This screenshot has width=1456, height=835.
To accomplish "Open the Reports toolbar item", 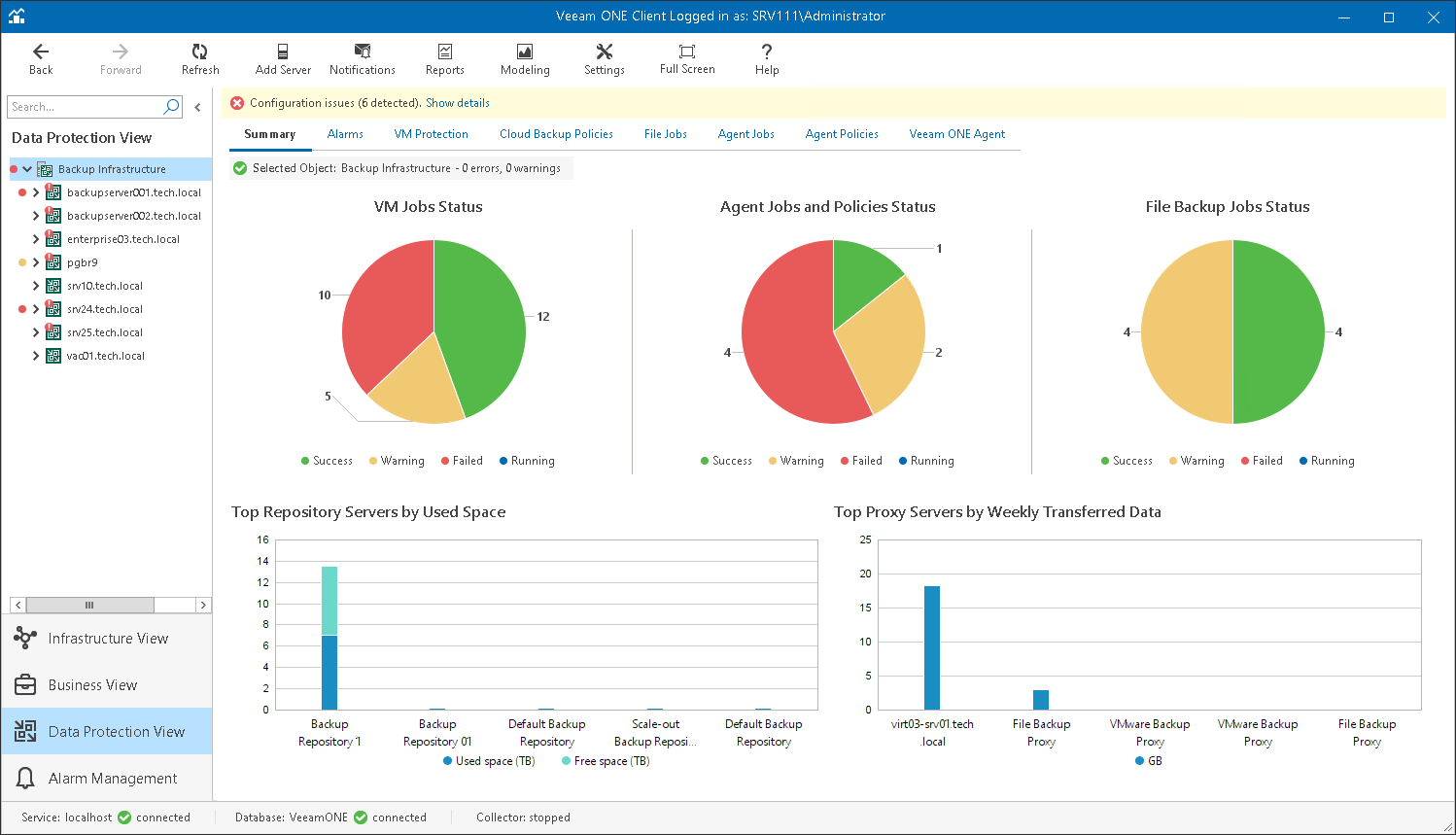I will 445,58.
